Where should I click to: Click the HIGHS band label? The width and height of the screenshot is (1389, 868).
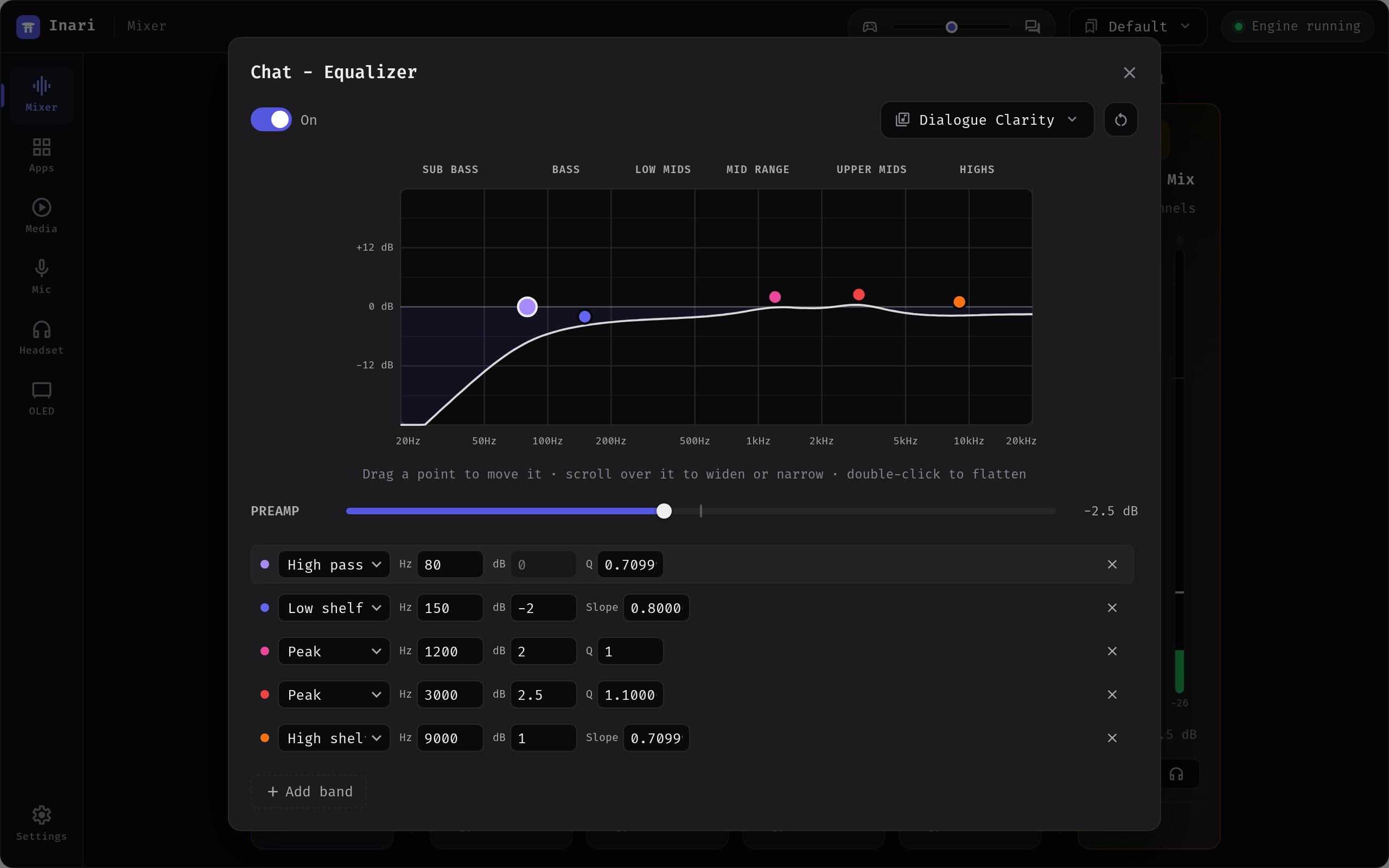tap(977, 169)
